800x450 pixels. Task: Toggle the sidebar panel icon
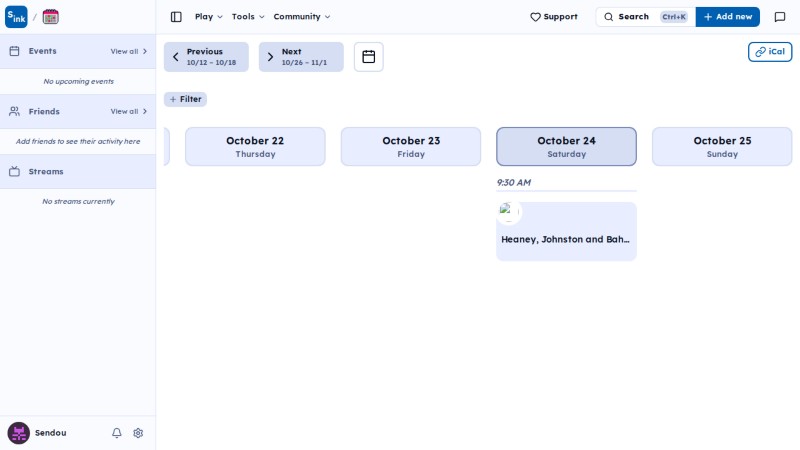click(176, 17)
